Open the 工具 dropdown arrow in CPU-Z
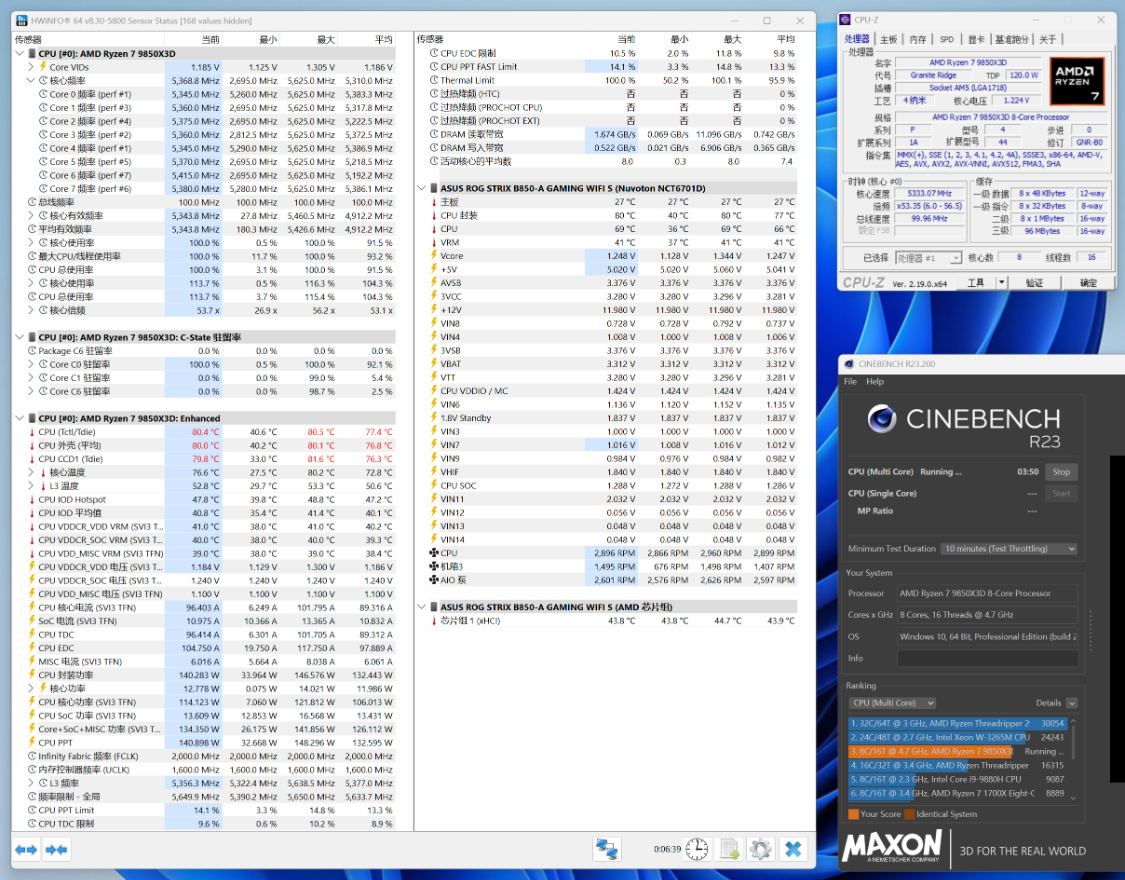This screenshot has width=1125, height=880. click(1002, 283)
